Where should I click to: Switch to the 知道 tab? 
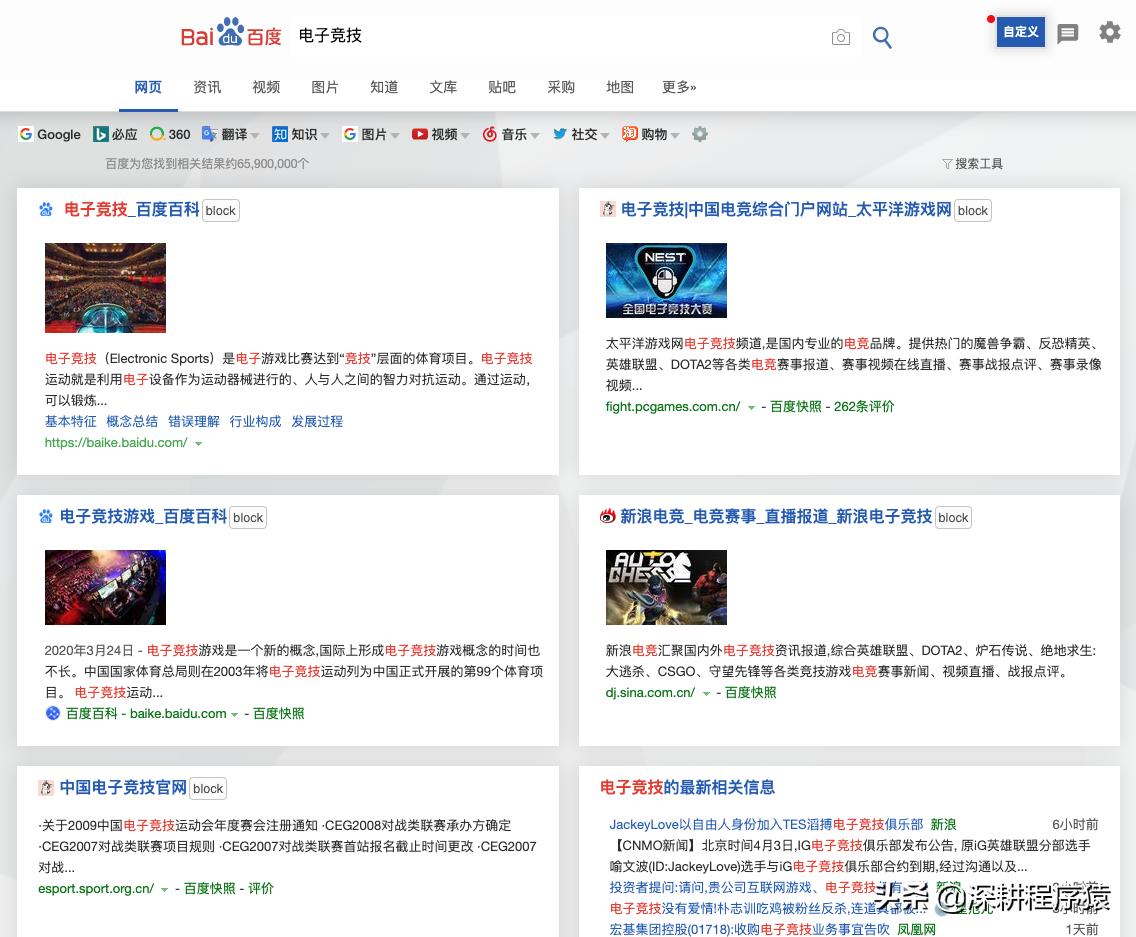pos(384,87)
